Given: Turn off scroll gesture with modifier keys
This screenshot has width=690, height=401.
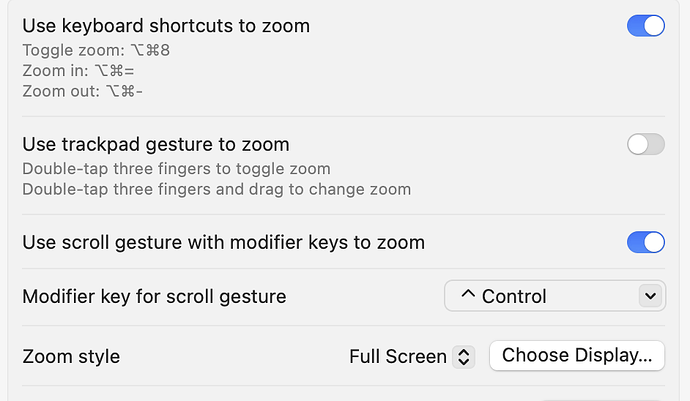Looking at the screenshot, I should point(645,242).
